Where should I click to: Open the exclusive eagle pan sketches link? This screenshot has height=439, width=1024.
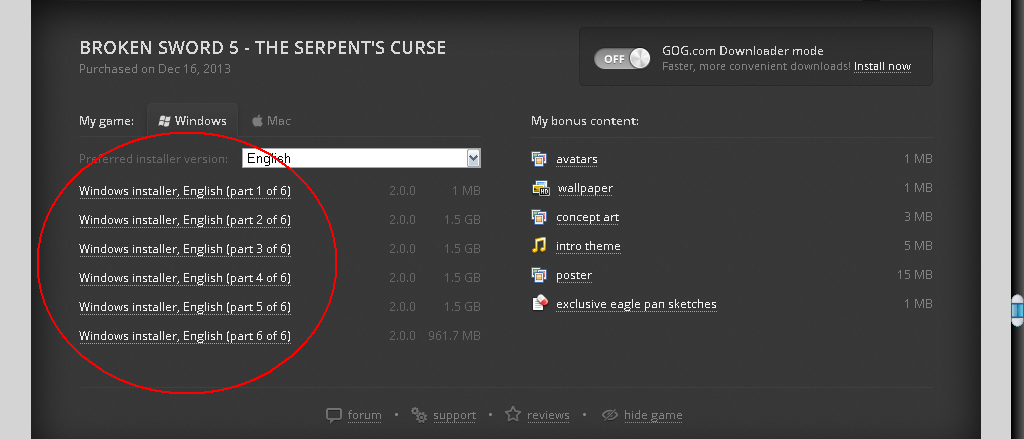(x=636, y=304)
